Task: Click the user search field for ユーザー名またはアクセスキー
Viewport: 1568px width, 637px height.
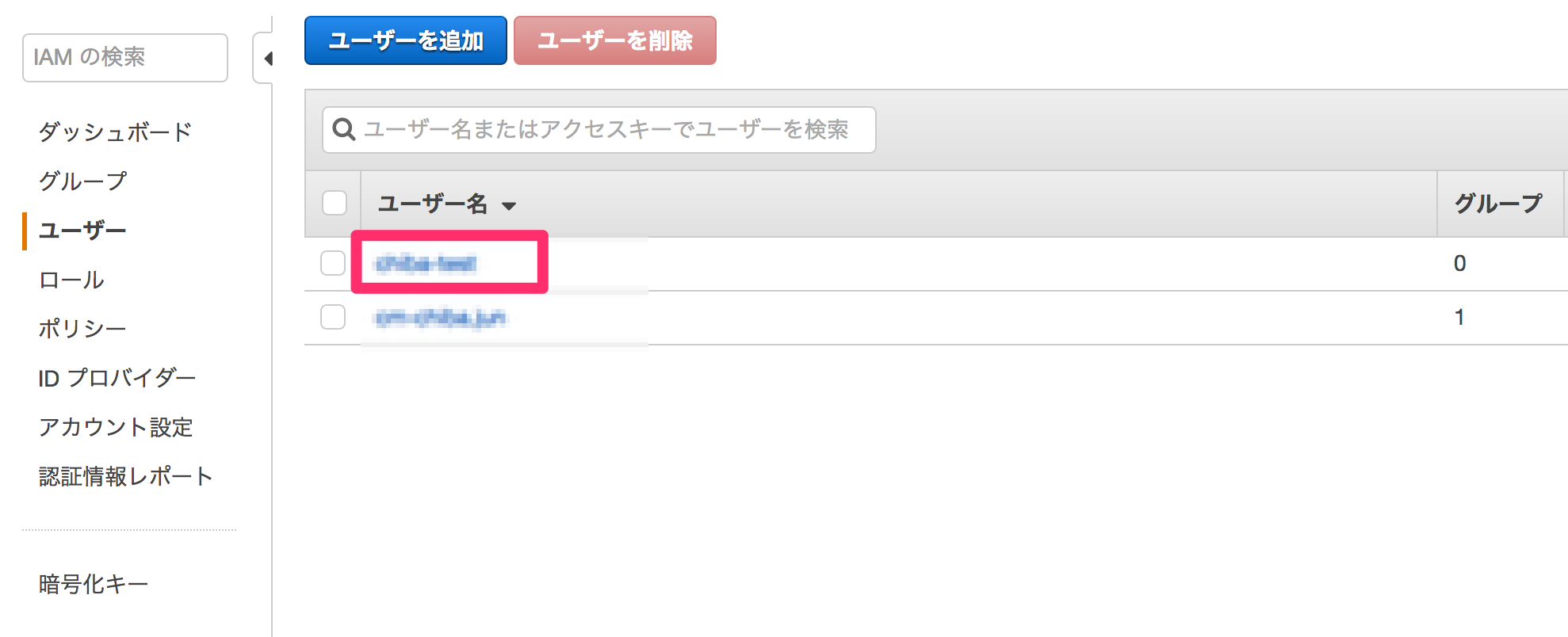Action: (599, 129)
